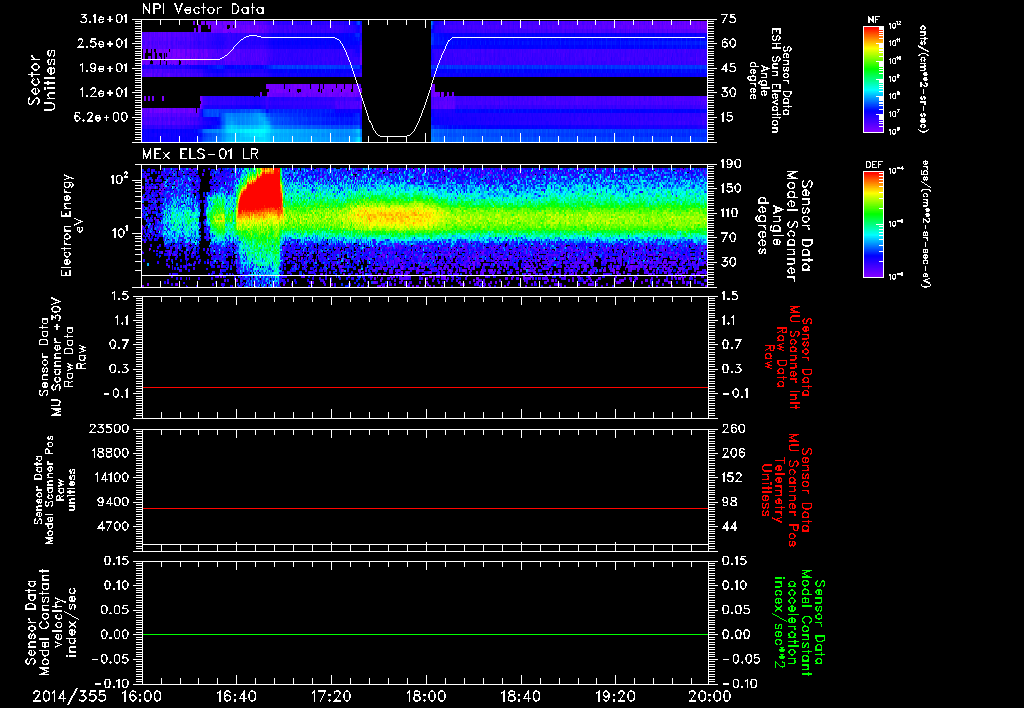Screen dimensions: 1024x708
Task: Click the 20:00 time axis label
Action: point(710,696)
